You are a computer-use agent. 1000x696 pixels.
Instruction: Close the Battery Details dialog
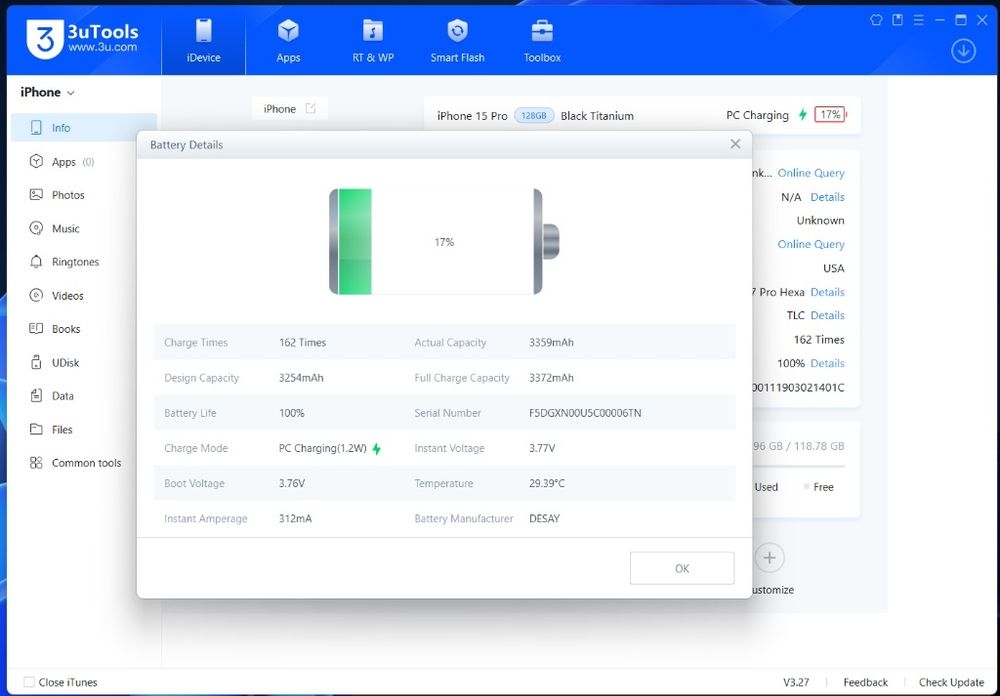pyautogui.click(x=735, y=144)
